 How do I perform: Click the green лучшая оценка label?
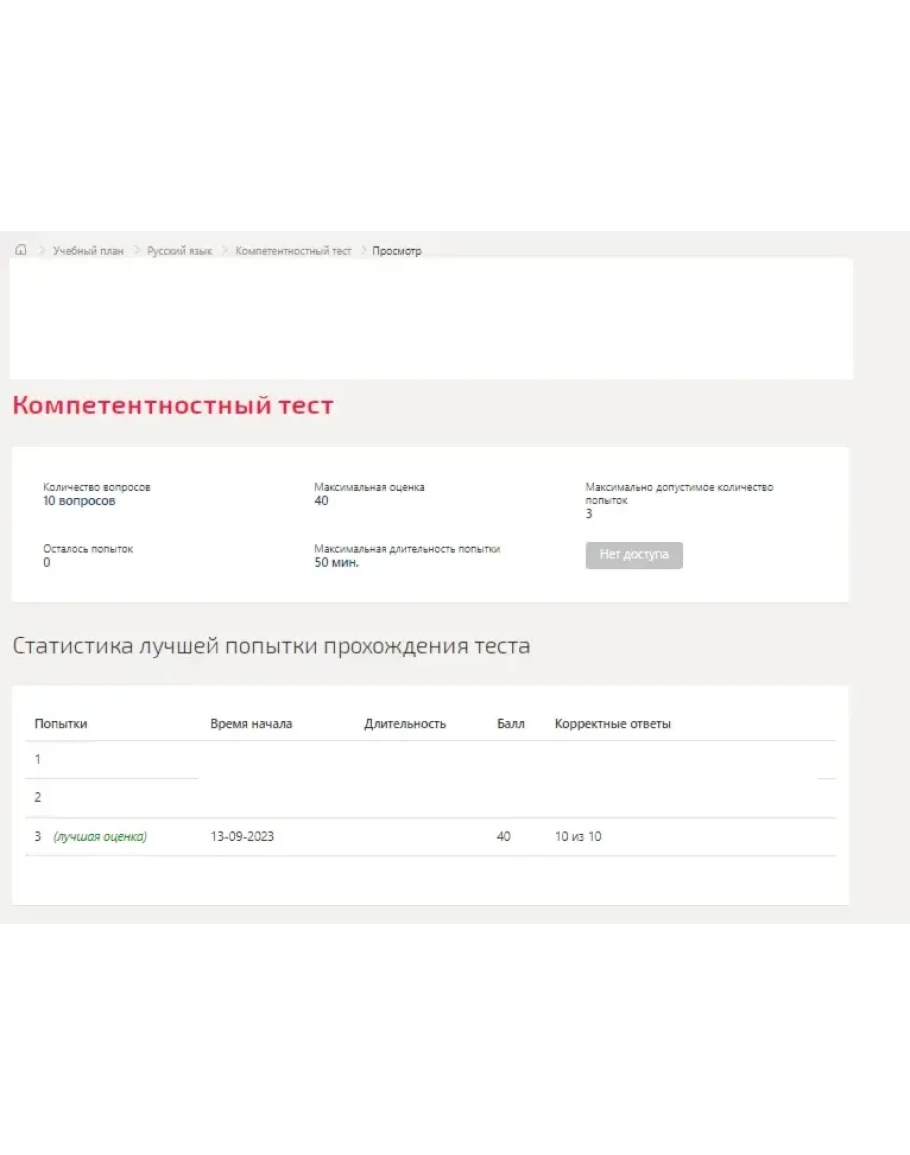coord(100,837)
